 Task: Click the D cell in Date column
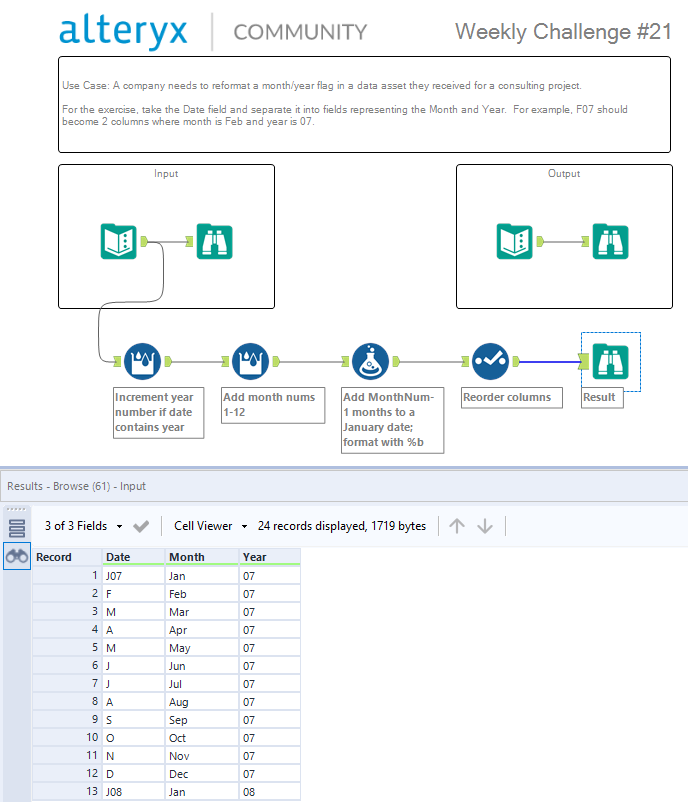point(134,774)
